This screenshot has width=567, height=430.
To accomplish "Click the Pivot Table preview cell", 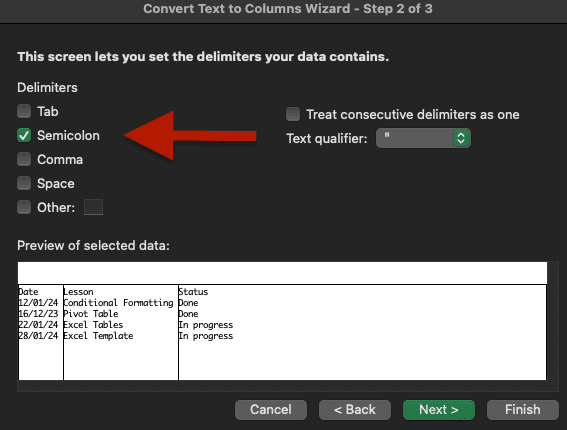I will coord(91,314).
